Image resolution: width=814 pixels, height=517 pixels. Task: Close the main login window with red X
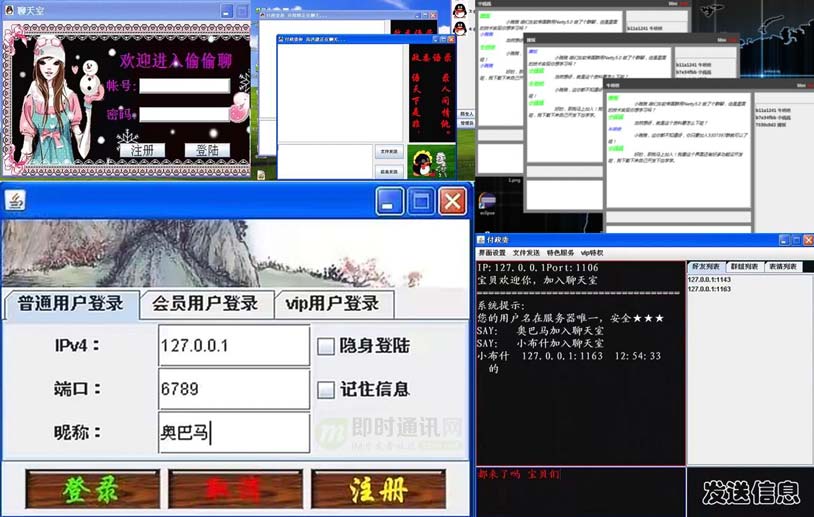[453, 201]
